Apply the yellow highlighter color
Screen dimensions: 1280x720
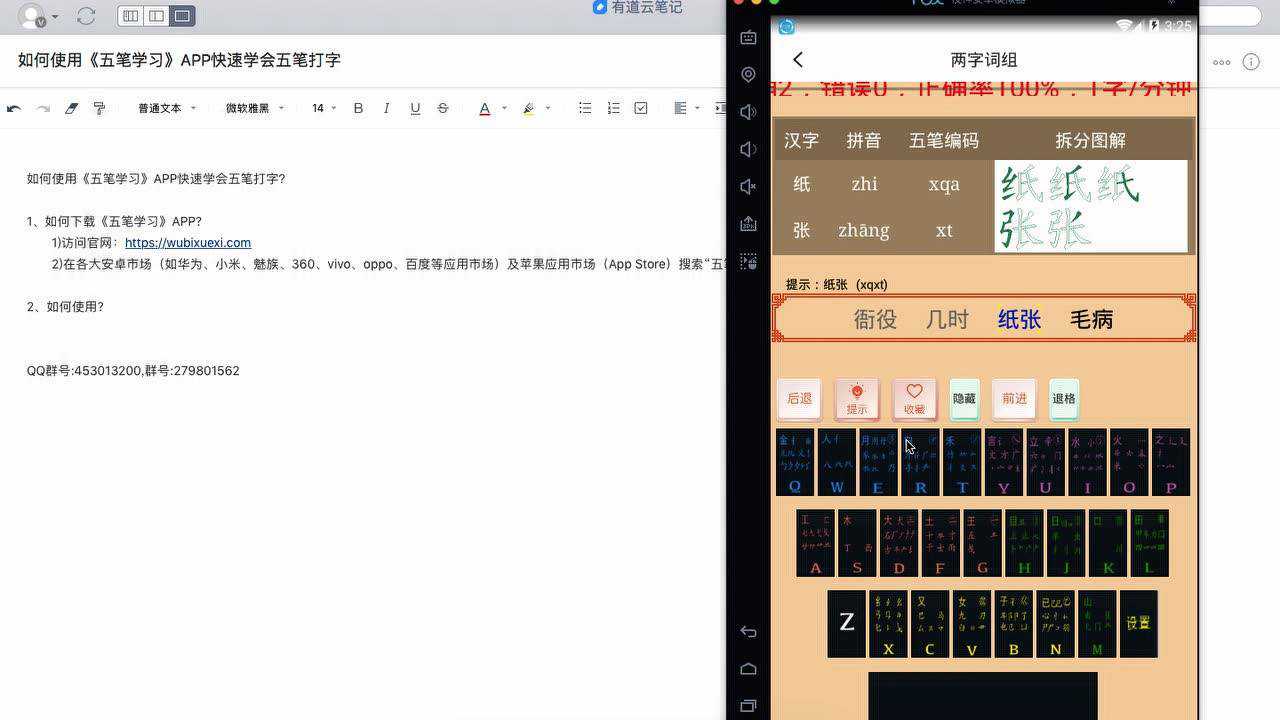[x=530, y=108]
